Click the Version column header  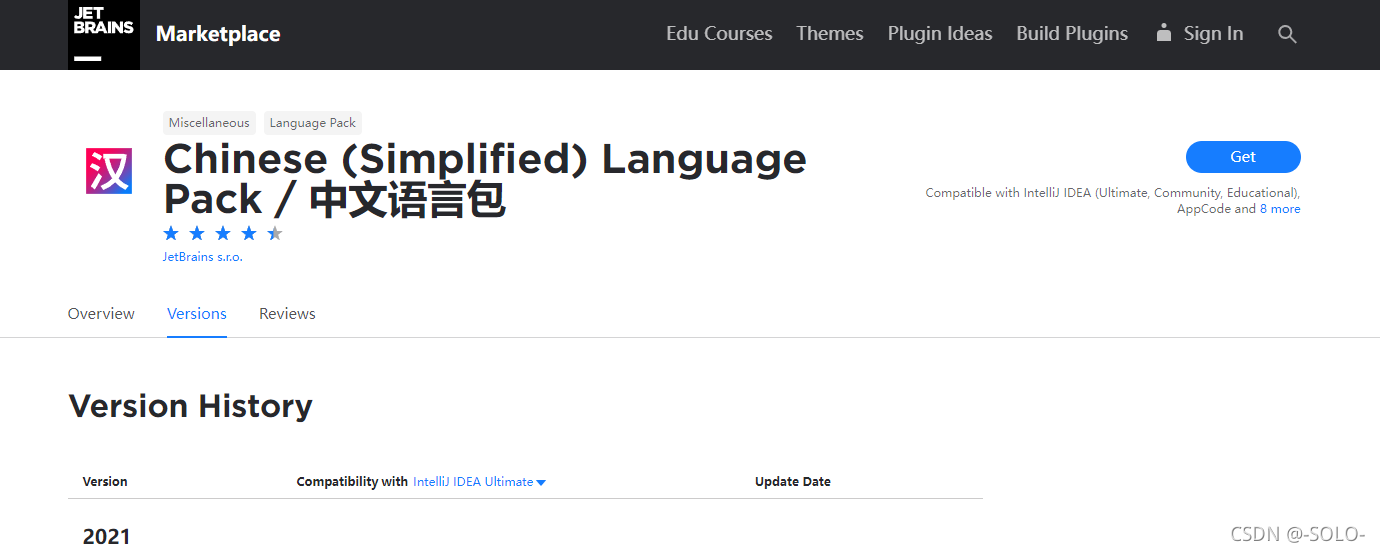point(105,482)
